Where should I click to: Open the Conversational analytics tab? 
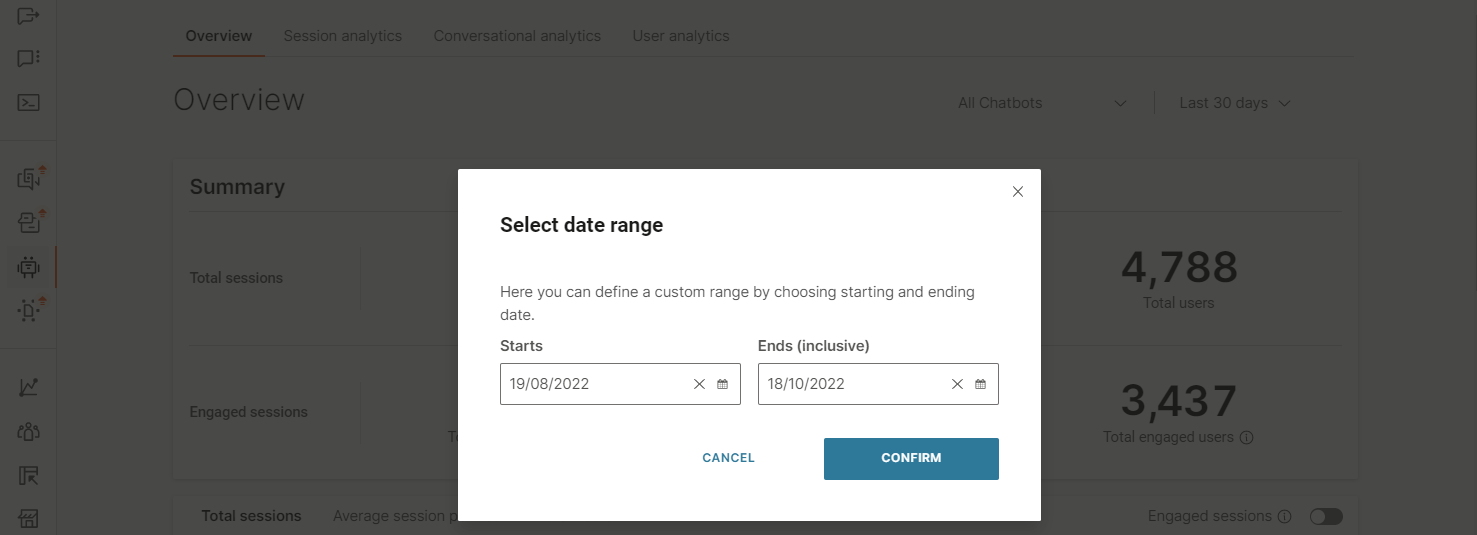(x=517, y=36)
